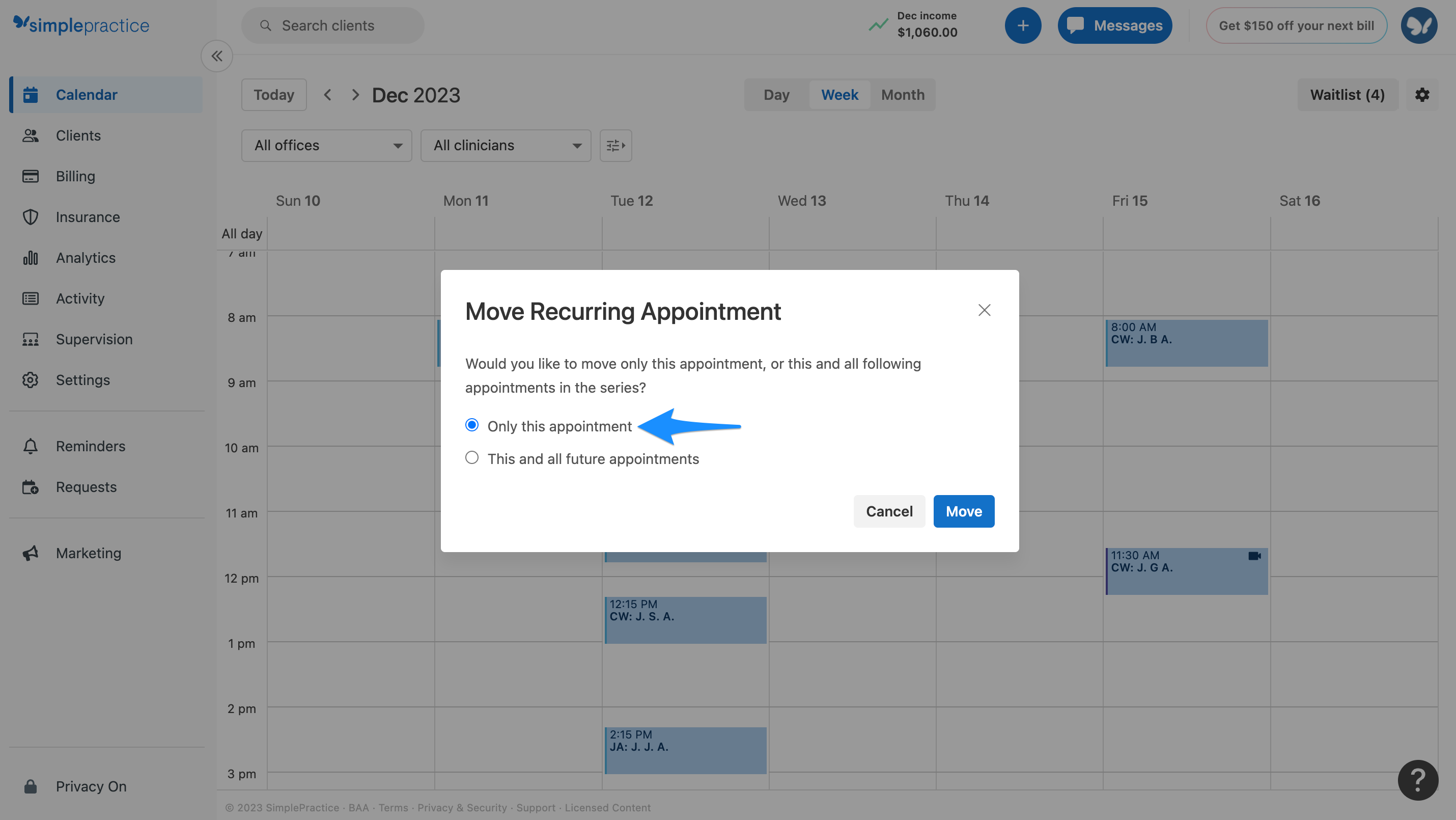Switch to the Month calendar view
Image resolution: width=1456 pixels, height=820 pixels.
pos(902,94)
